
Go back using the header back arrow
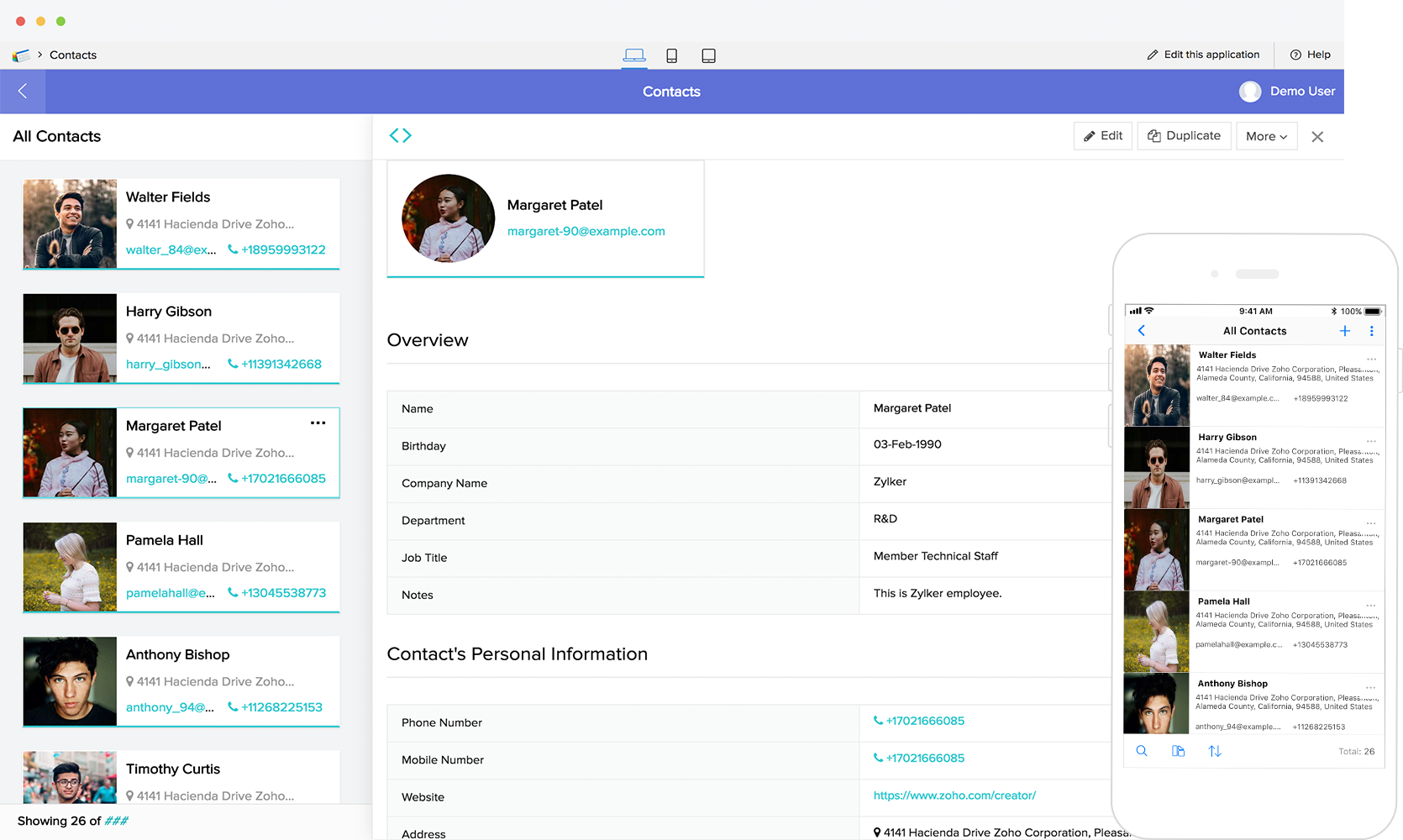tap(23, 91)
